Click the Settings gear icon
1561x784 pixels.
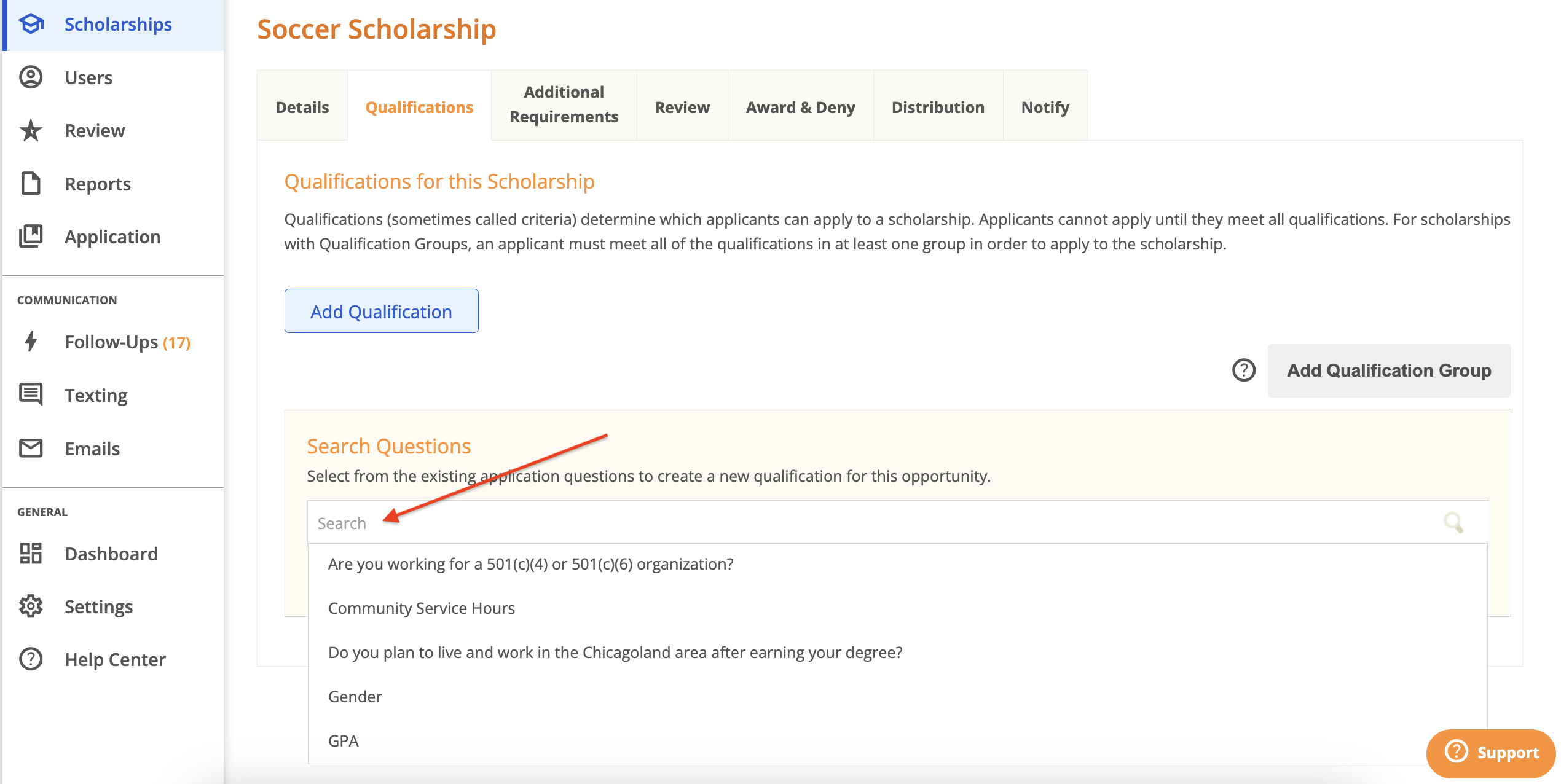click(31, 606)
